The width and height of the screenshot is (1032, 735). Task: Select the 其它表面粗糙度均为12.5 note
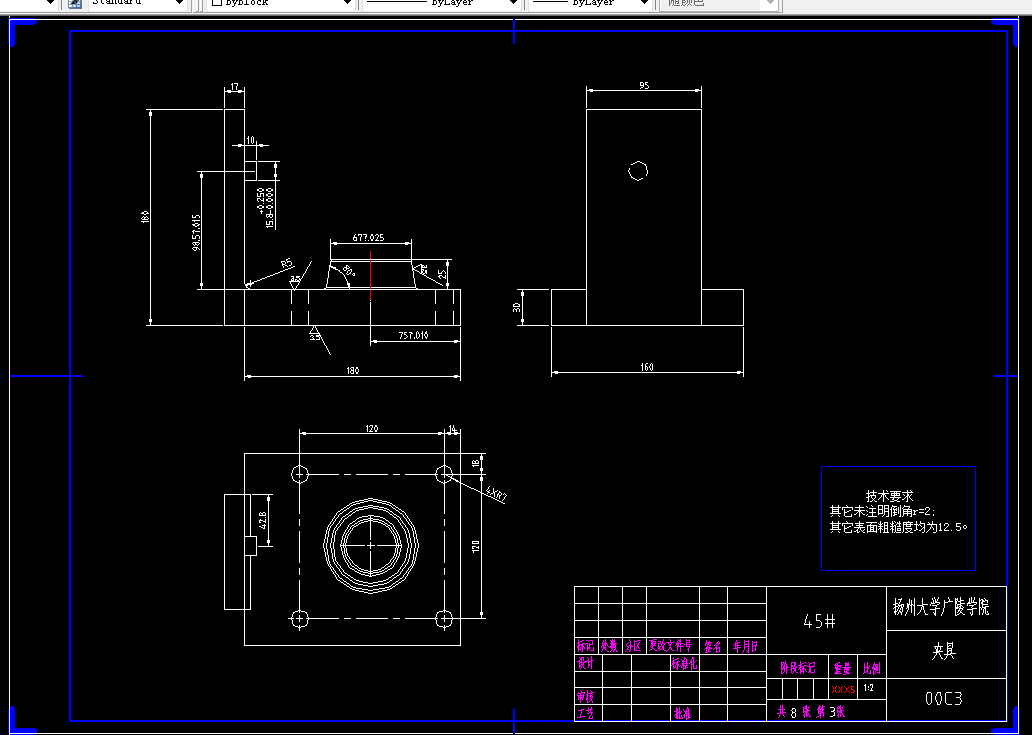(898, 527)
